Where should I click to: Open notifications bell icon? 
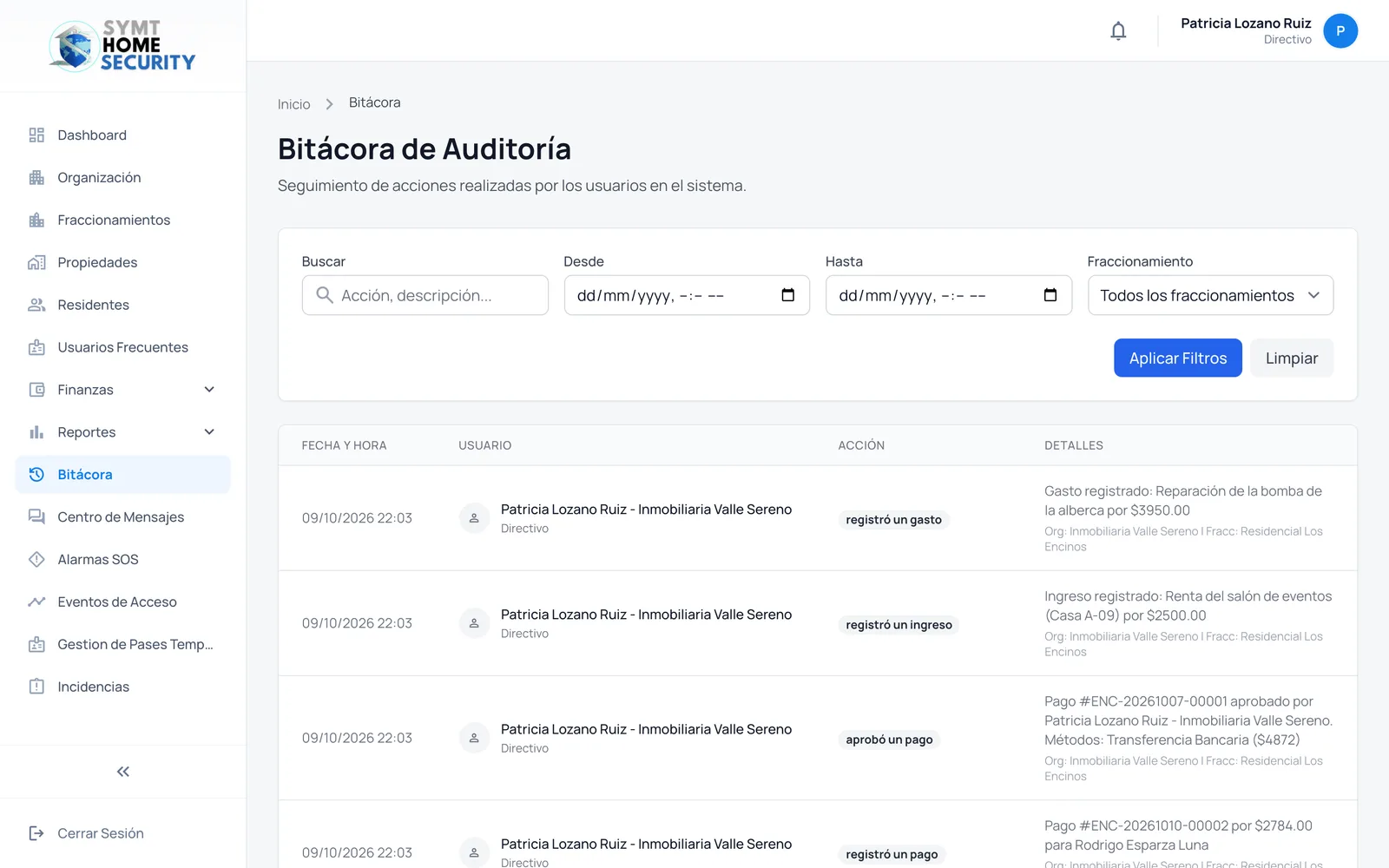pyautogui.click(x=1118, y=31)
